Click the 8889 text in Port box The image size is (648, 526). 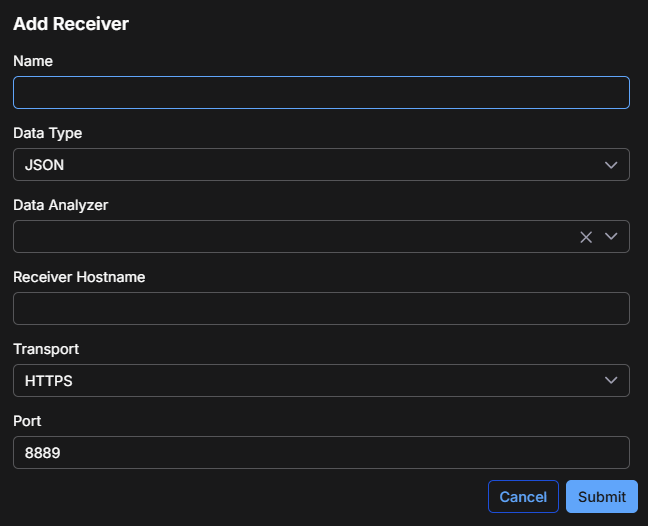(x=43, y=453)
